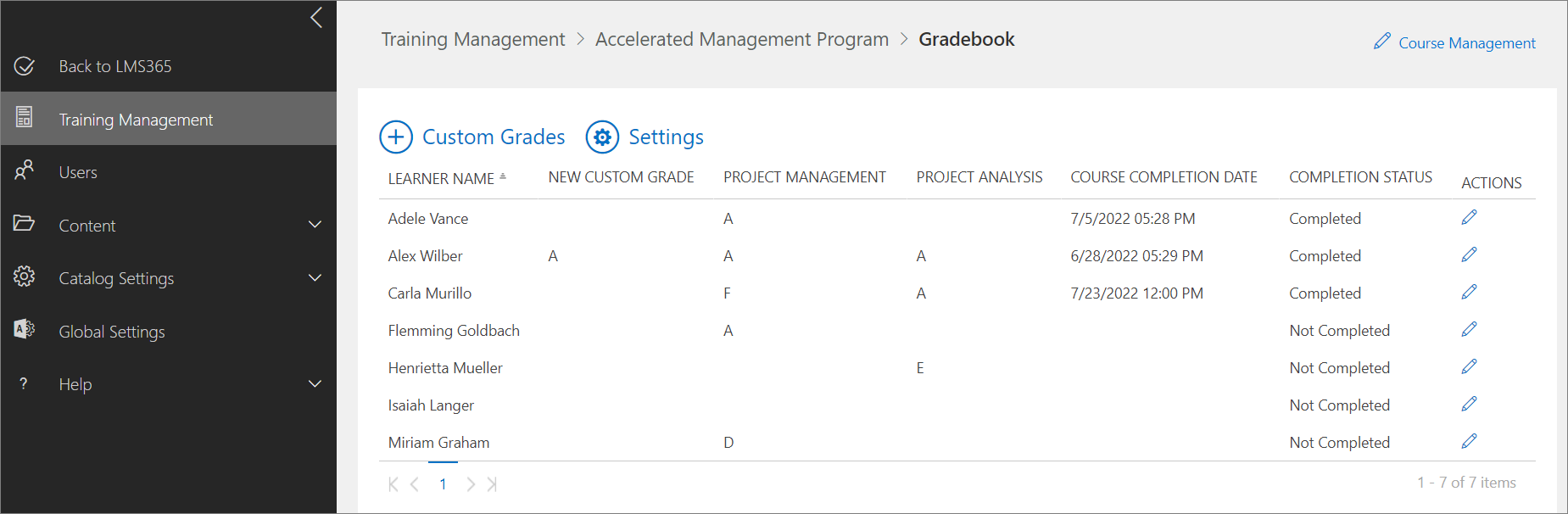Expand the Catalog Settings section
This screenshot has height=514, width=1568.
[x=315, y=278]
